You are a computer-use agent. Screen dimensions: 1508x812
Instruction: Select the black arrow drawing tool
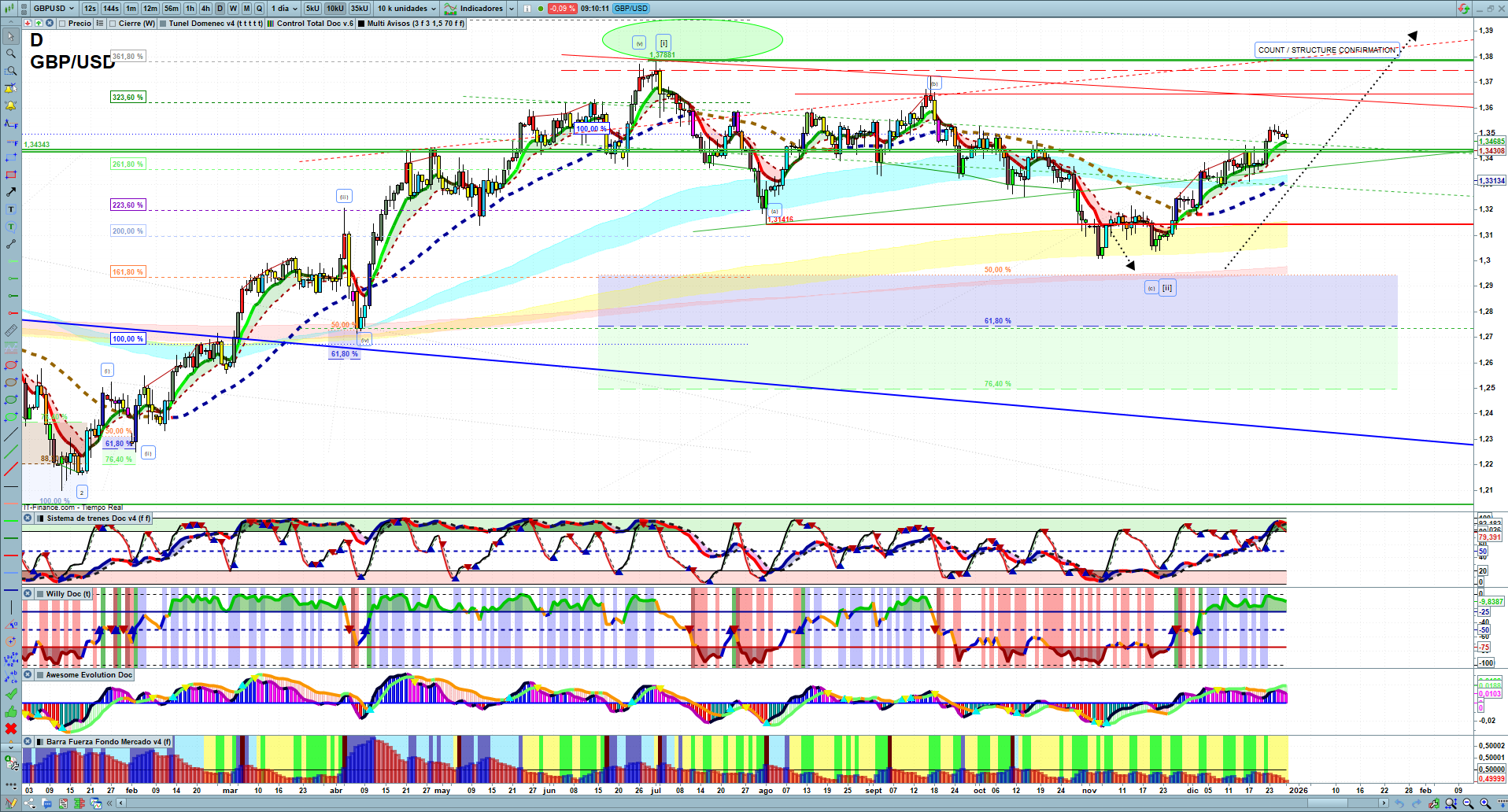pyautogui.click(x=11, y=192)
